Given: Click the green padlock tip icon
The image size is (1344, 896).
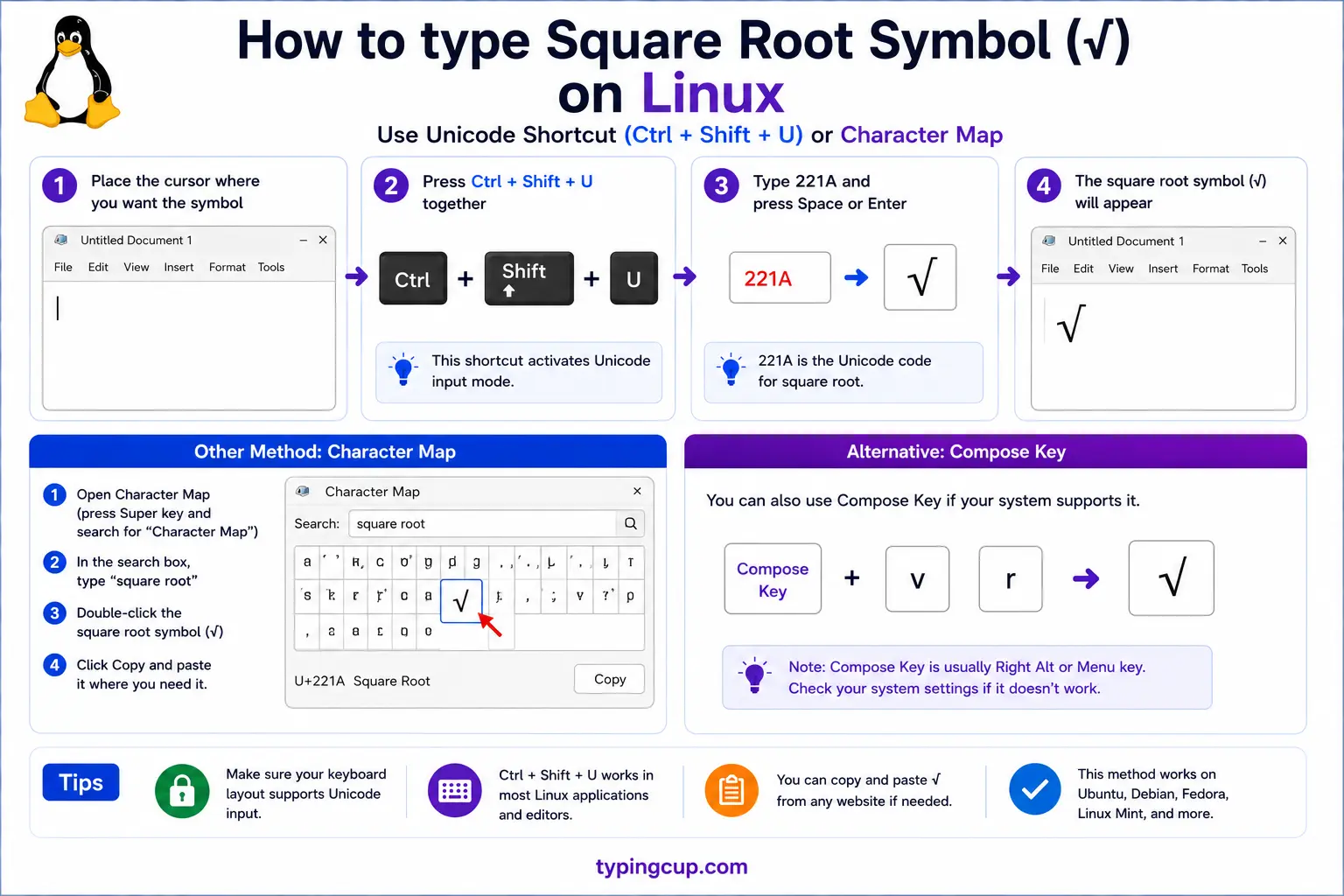Looking at the screenshot, I should tap(182, 791).
